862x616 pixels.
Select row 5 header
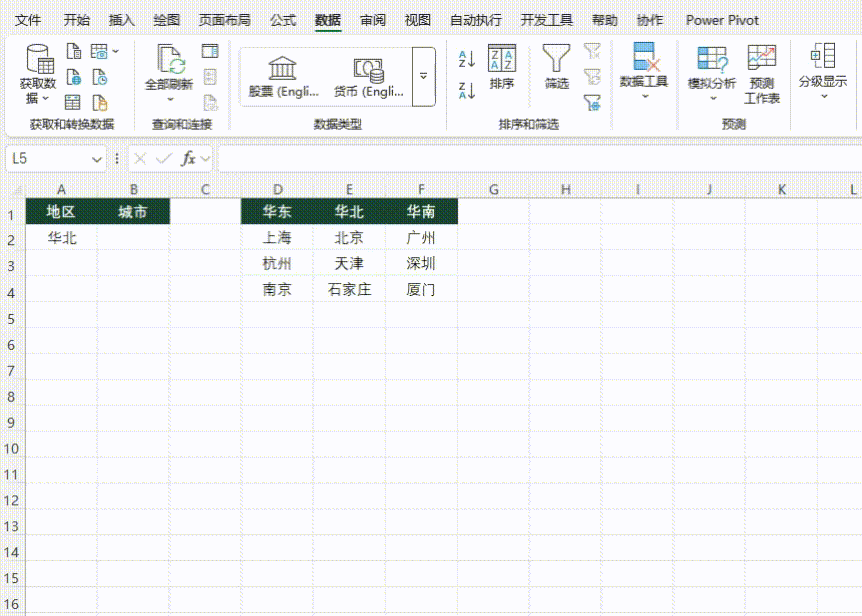point(12,319)
